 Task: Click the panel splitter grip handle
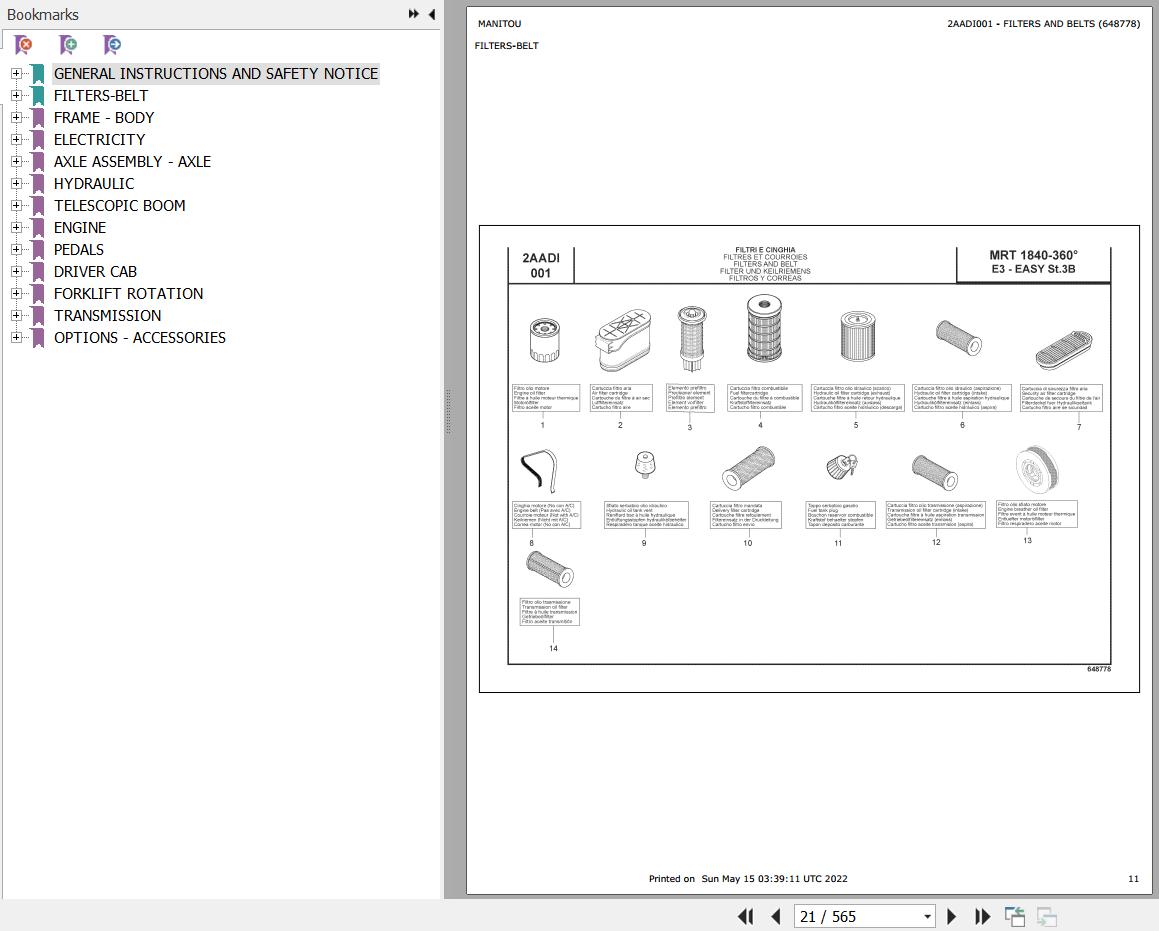point(448,411)
